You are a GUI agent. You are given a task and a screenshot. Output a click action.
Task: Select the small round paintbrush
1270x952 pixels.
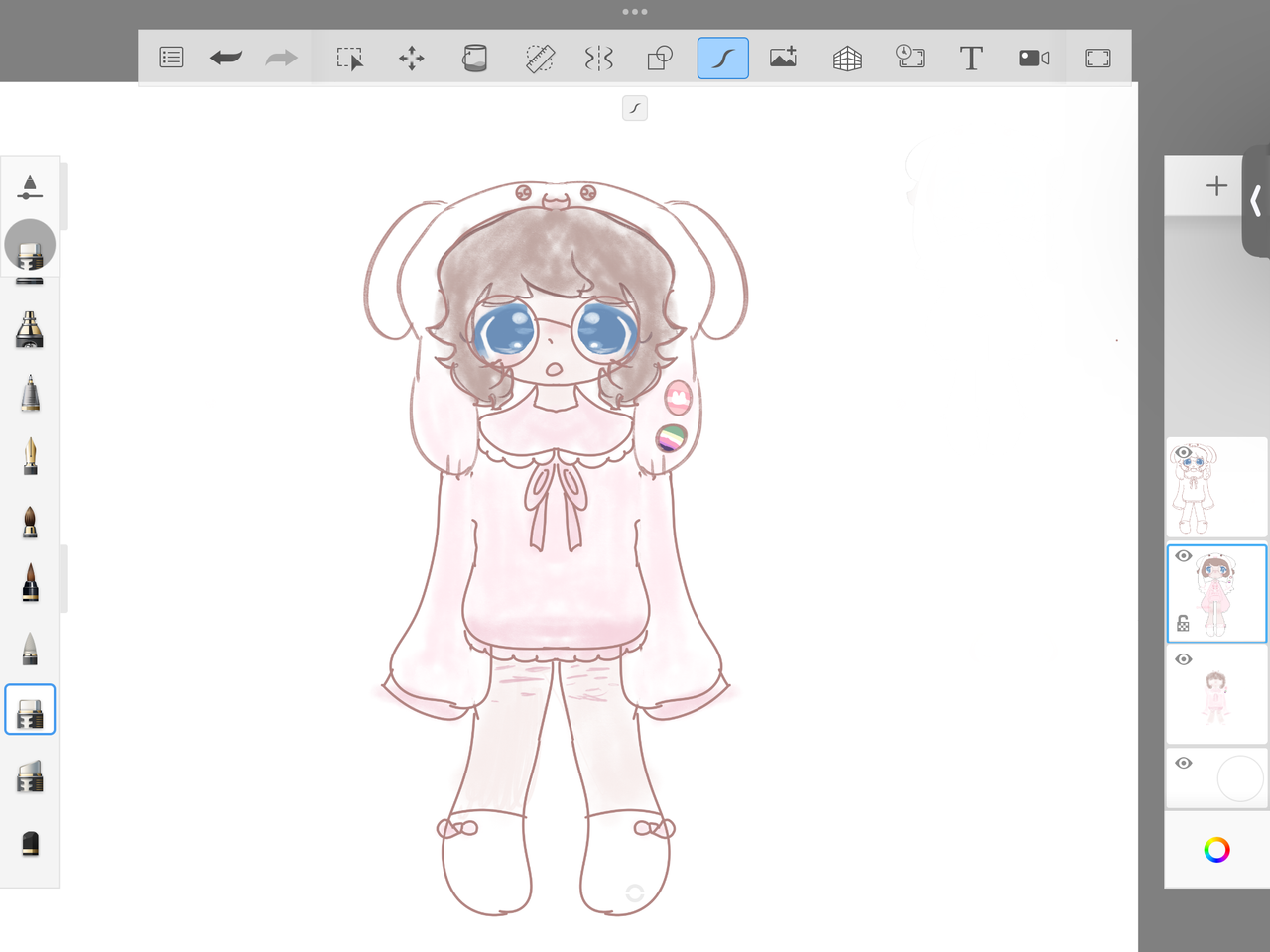30,522
